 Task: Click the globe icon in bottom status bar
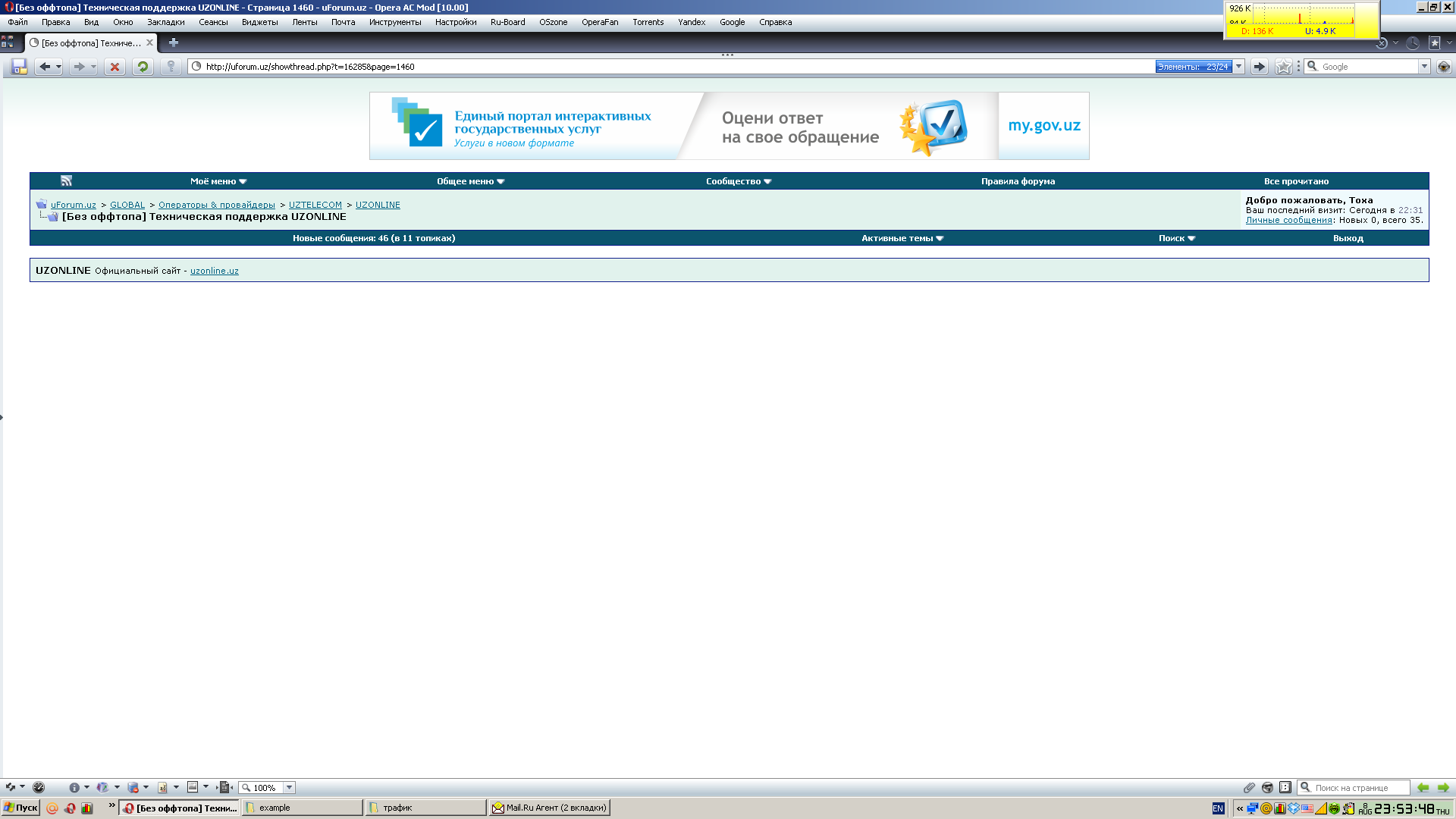click(x=1267, y=787)
